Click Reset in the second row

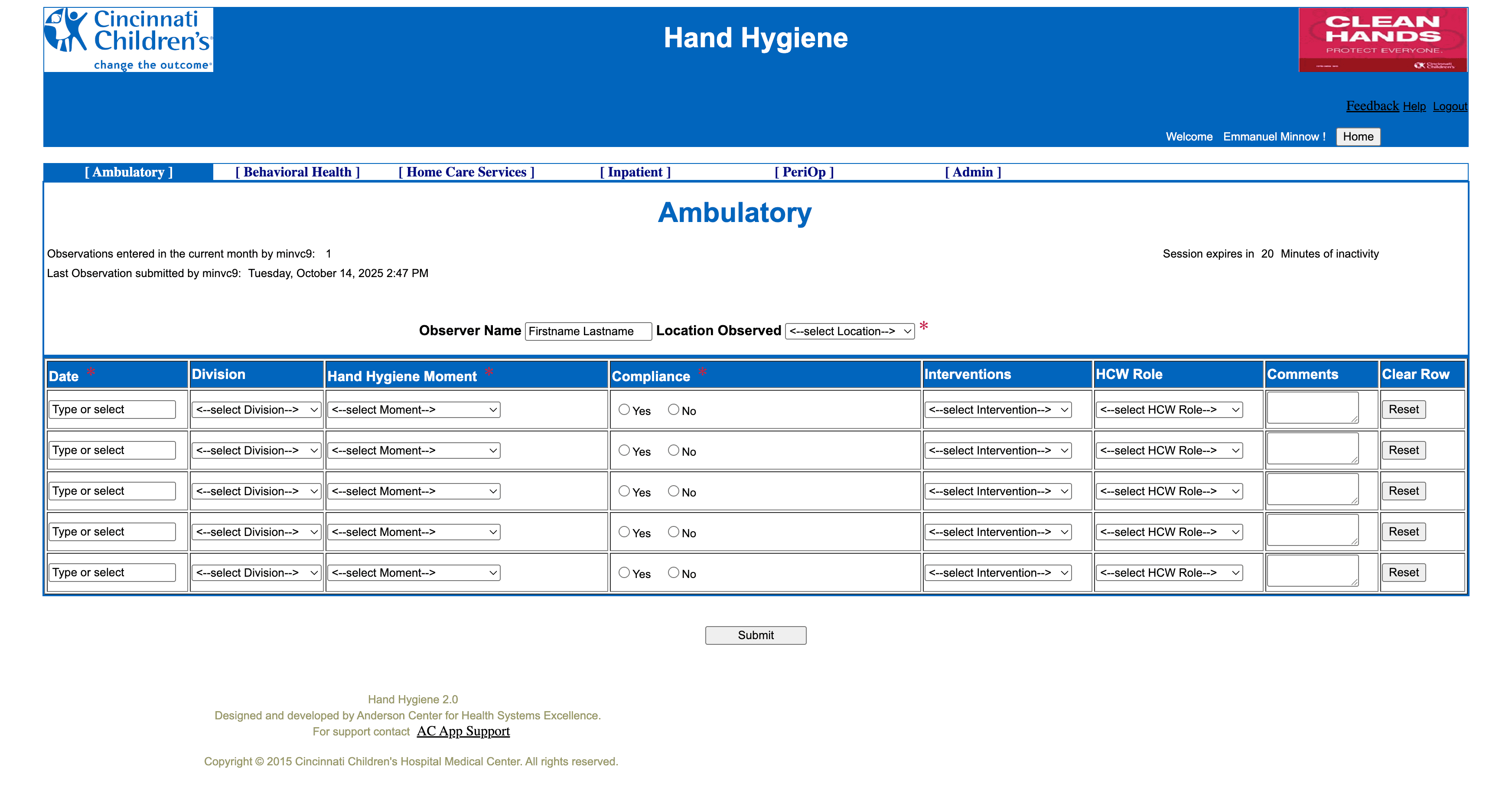coord(1404,450)
